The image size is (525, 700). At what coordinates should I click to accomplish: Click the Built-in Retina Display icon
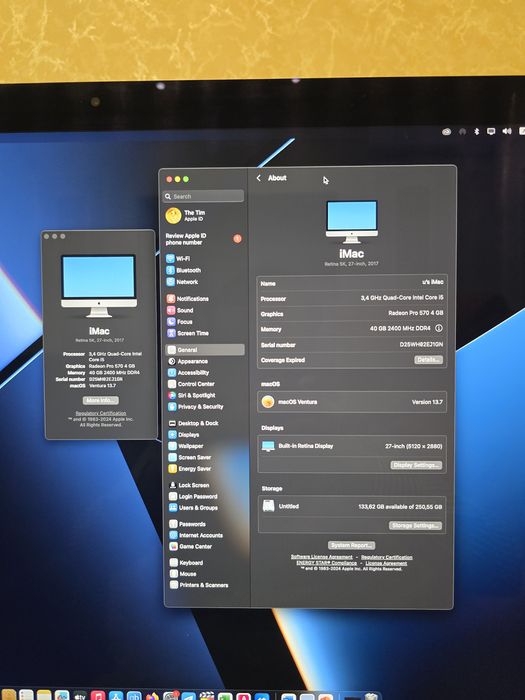268,446
